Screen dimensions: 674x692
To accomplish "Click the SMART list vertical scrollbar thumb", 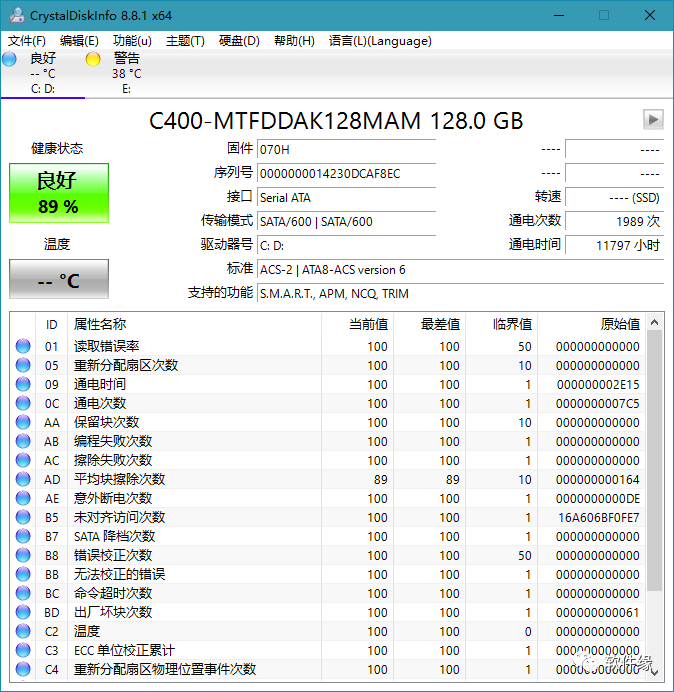I will [x=655, y=461].
